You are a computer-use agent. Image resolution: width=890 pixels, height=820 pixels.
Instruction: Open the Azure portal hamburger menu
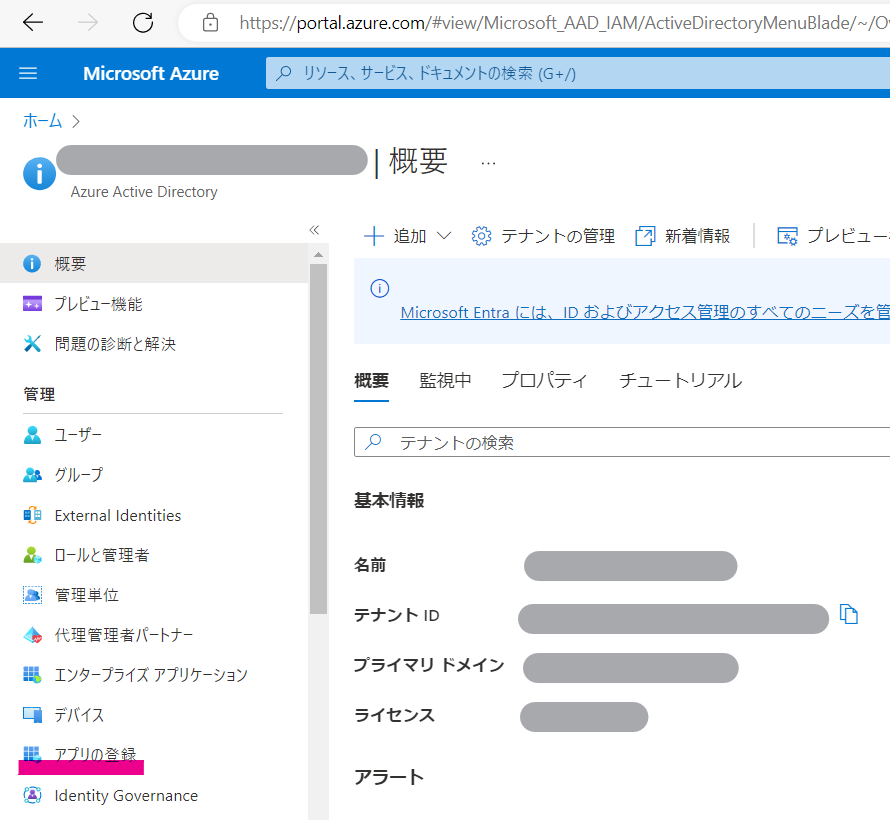[x=28, y=73]
